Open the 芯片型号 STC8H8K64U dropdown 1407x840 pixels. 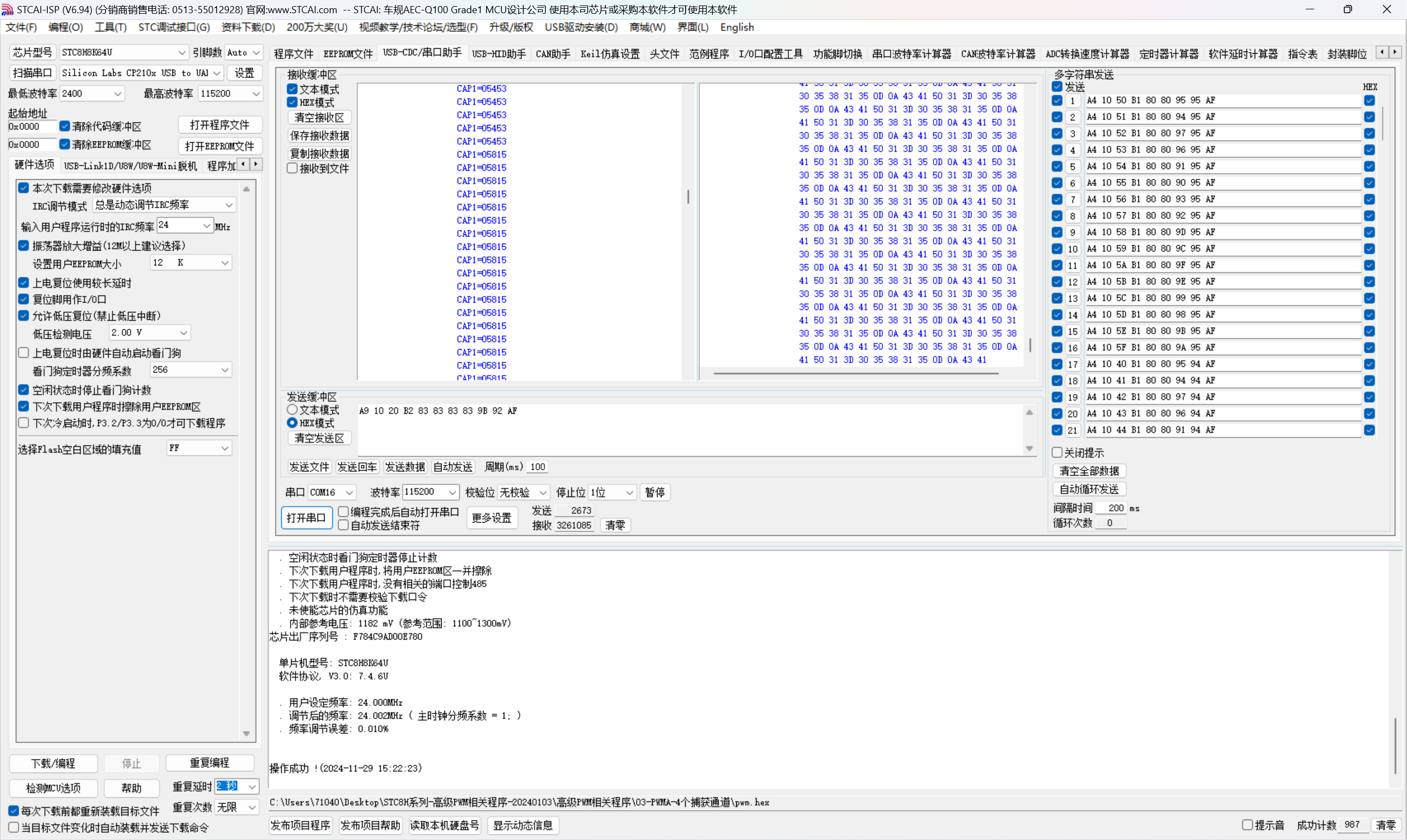pyautogui.click(x=182, y=52)
